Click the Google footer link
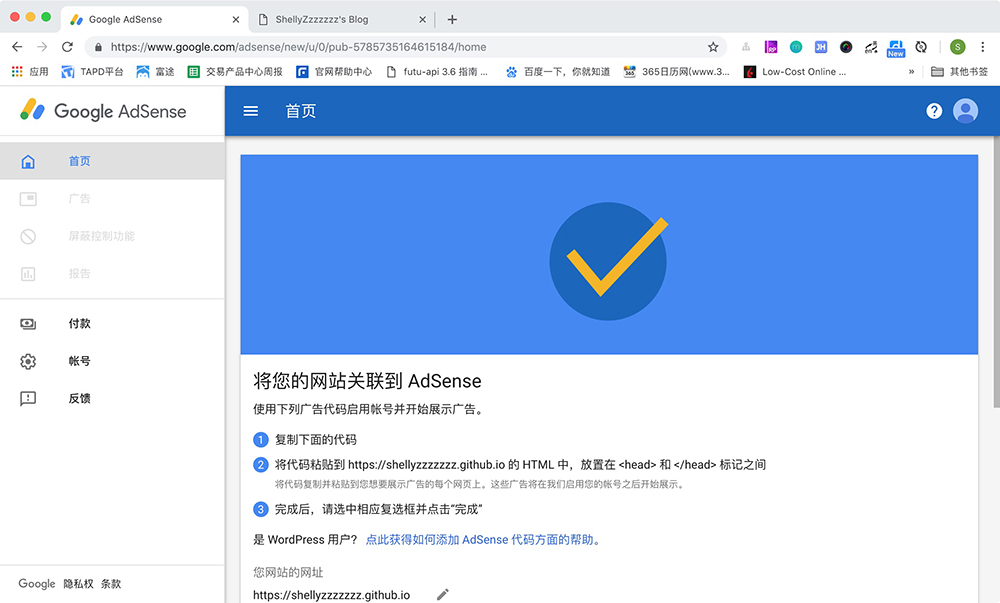The width and height of the screenshot is (1000, 603). 37,584
